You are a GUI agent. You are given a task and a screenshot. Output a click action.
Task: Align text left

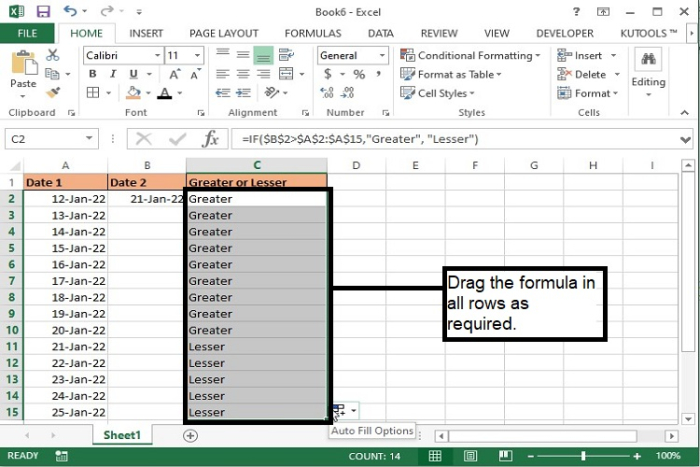(x=223, y=74)
